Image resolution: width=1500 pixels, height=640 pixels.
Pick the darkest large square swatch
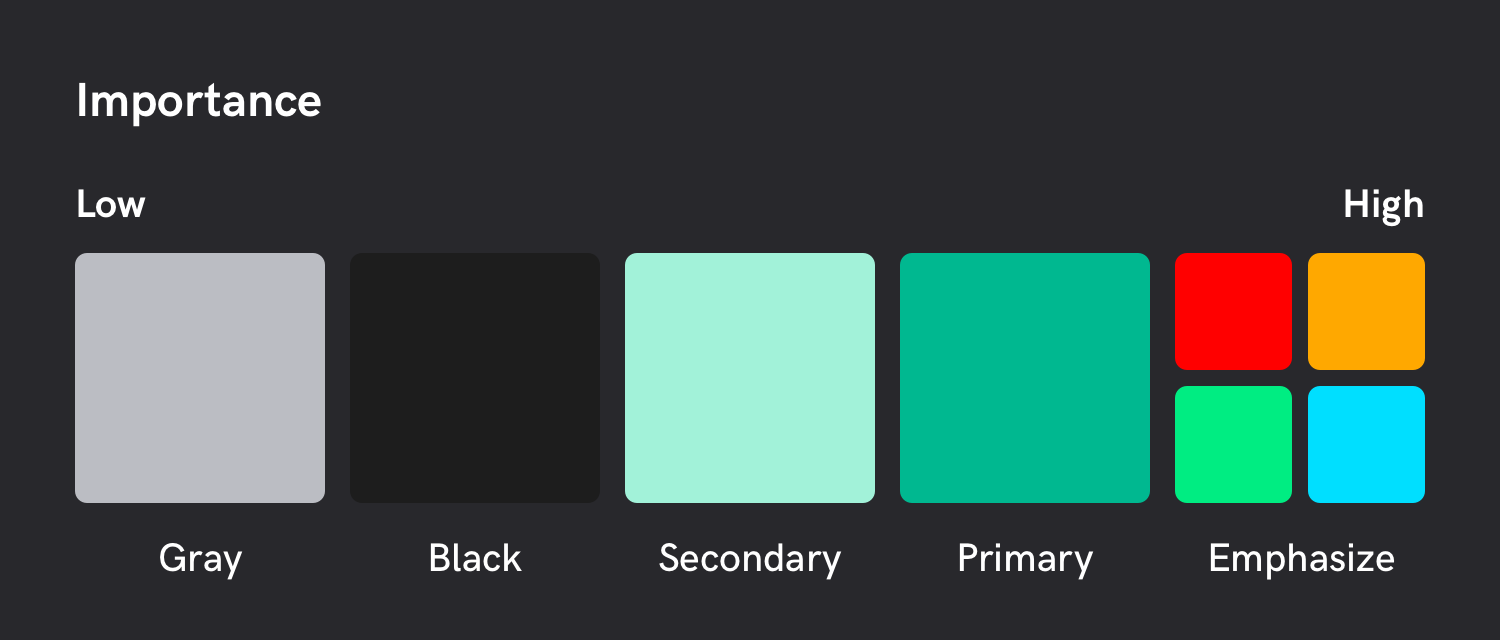click(475, 378)
